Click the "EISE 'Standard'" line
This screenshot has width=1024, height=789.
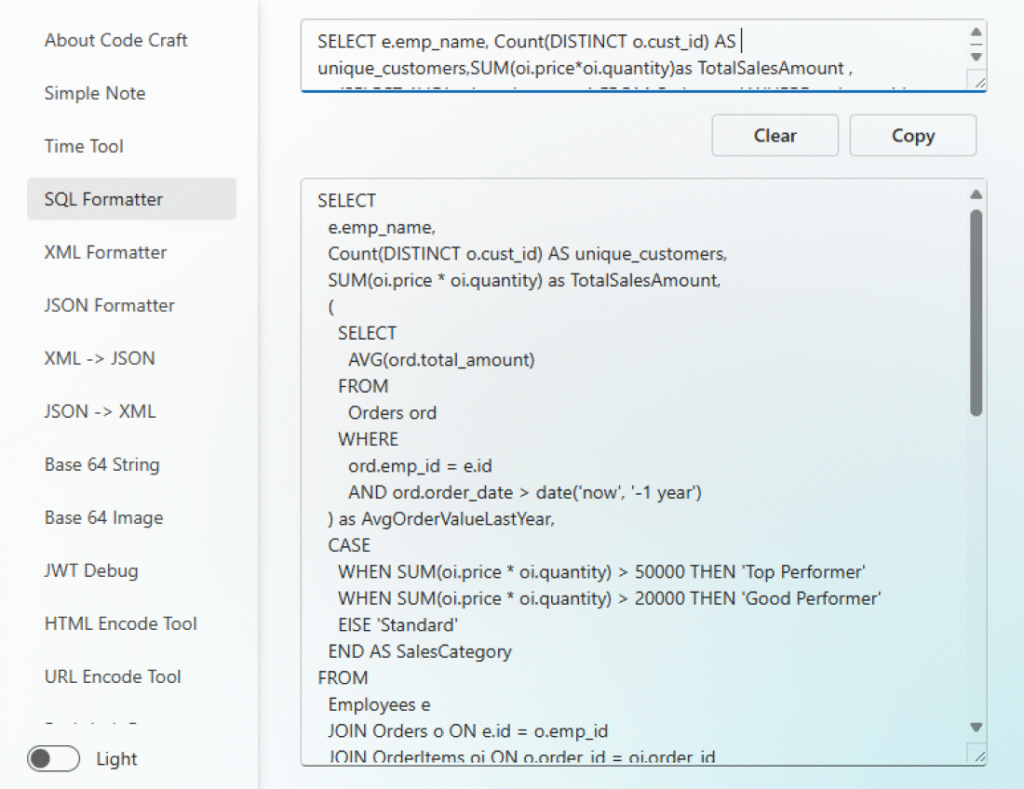tap(398, 625)
